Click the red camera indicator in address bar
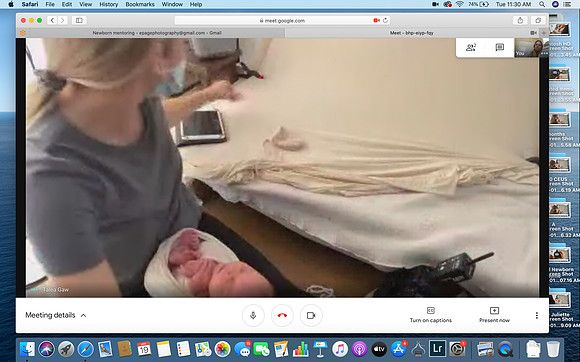 coord(377,20)
